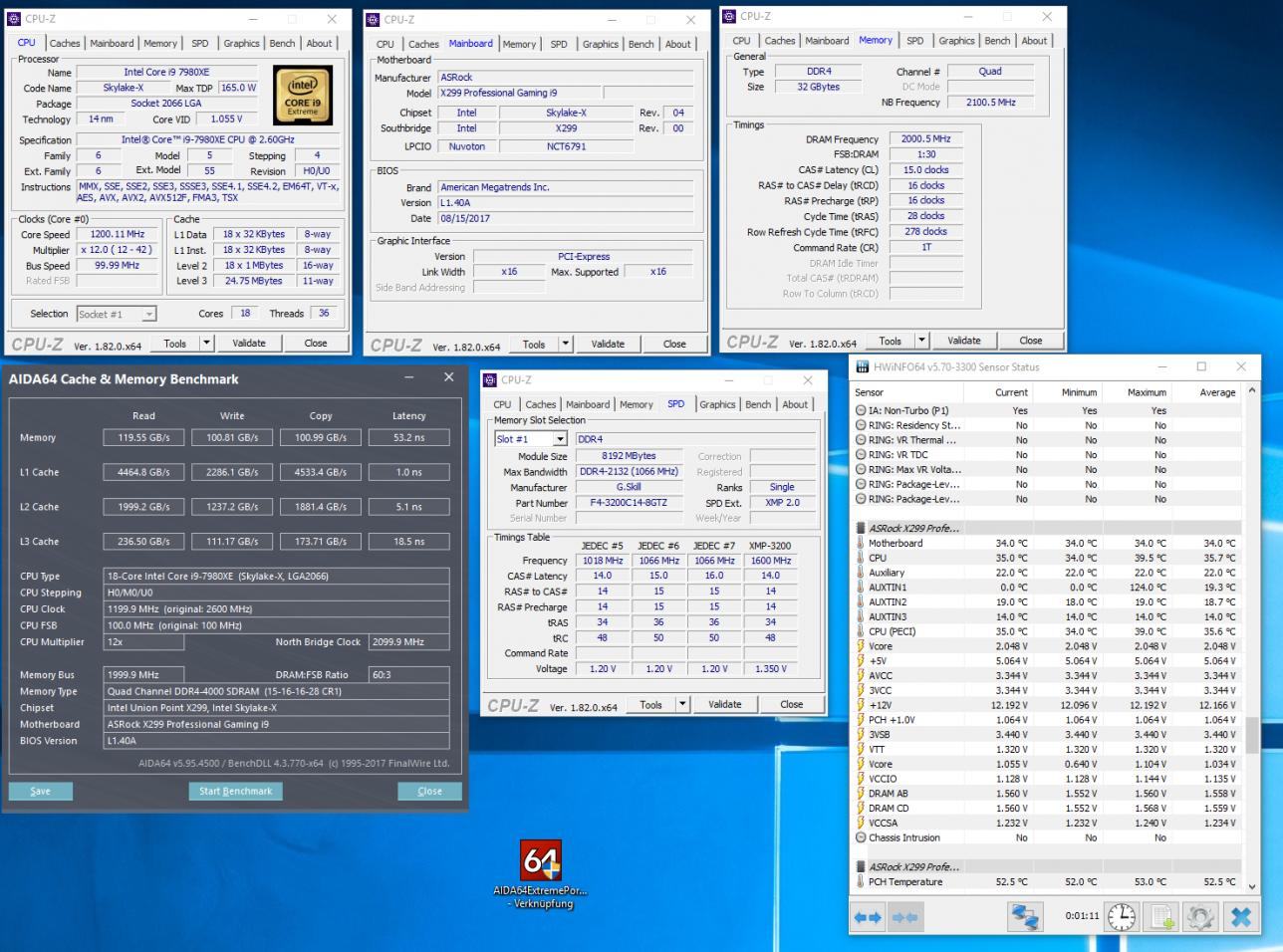Expand Tools arrow in CPU-Z Memory window

(x=921, y=341)
